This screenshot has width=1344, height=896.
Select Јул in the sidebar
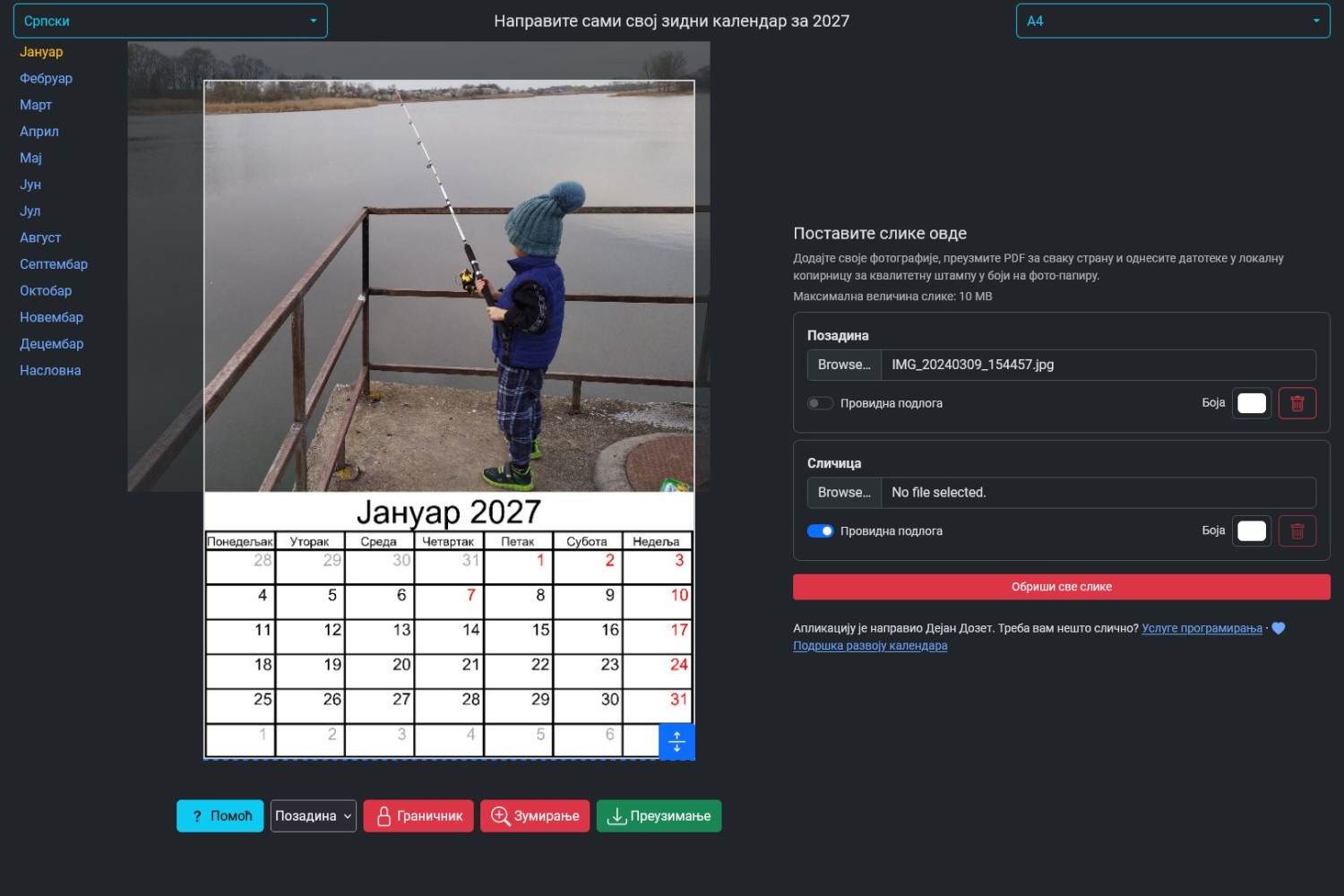click(x=30, y=211)
